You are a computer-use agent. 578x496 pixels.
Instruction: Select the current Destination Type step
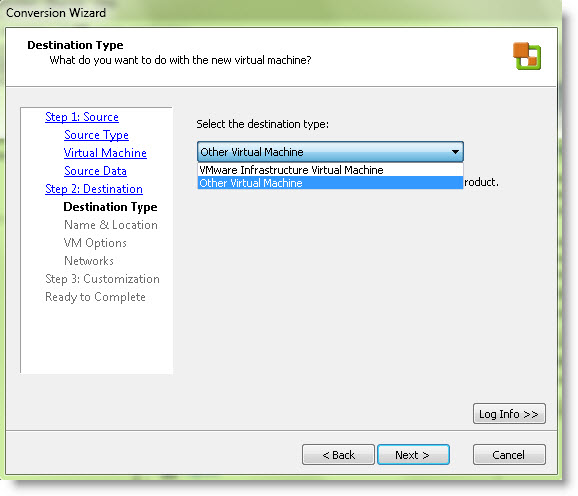(110, 207)
